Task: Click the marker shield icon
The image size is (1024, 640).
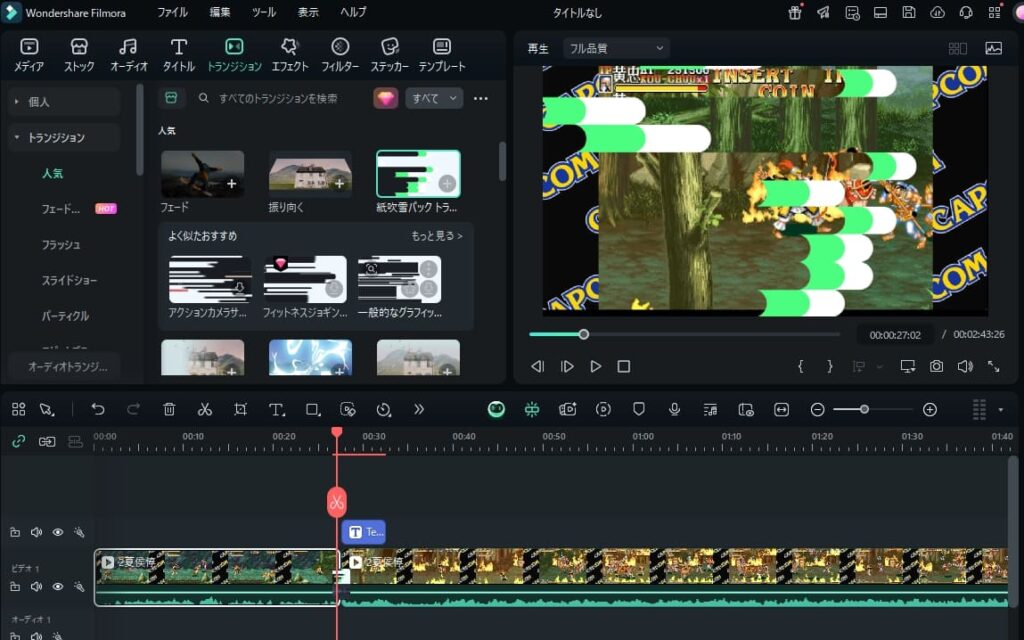Action: click(x=639, y=409)
